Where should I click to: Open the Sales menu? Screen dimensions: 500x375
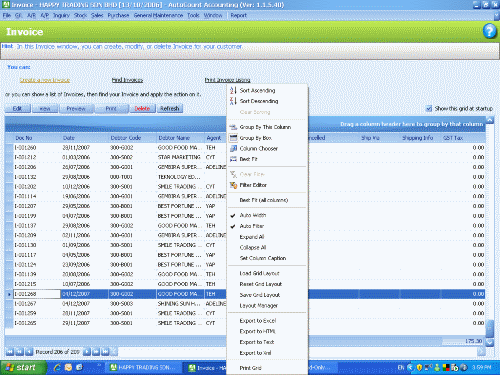tap(97, 15)
